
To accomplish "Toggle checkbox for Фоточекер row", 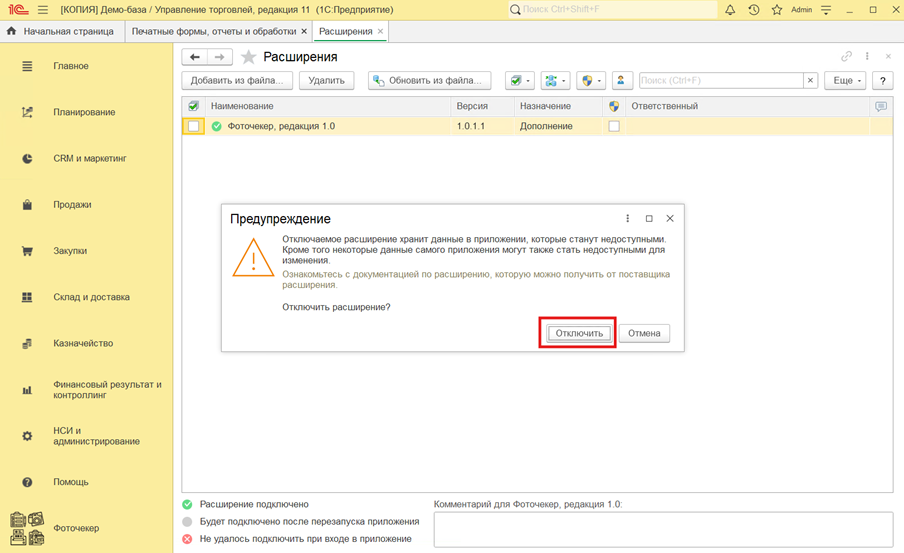I will [x=193, y=127].
